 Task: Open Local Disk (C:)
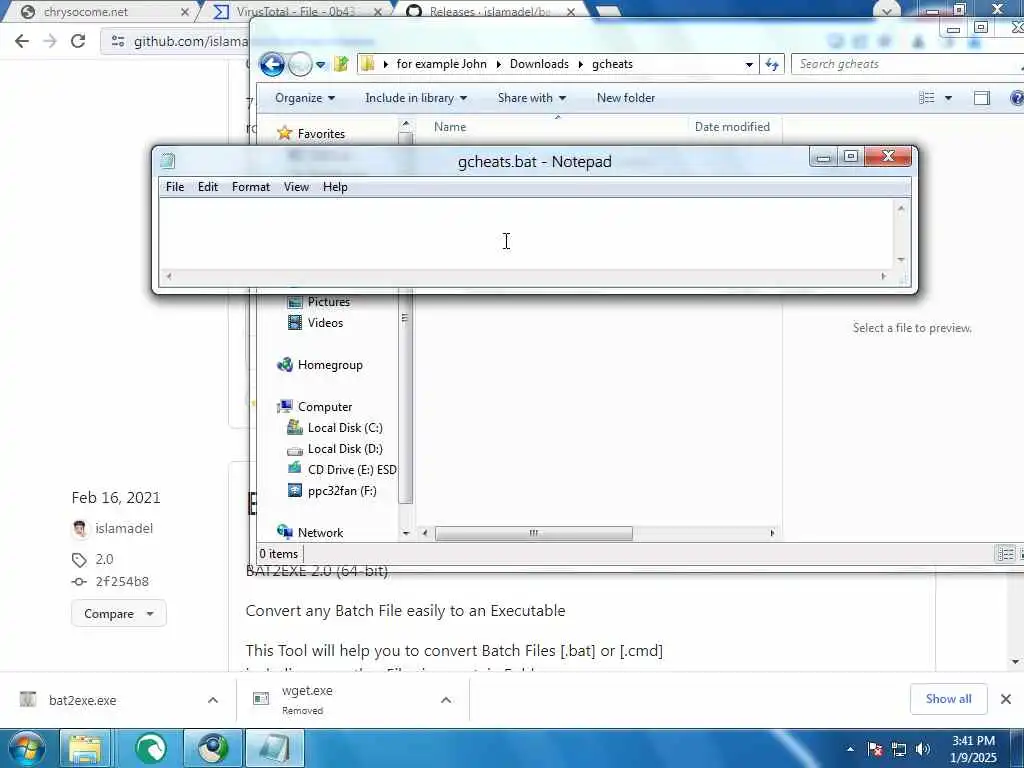(345, 428)
